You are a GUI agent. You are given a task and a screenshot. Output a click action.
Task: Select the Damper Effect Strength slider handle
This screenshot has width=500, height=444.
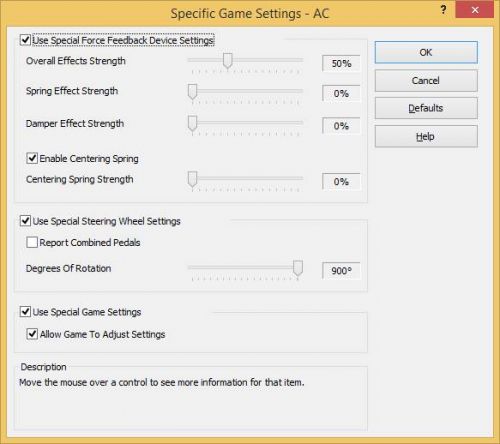pos(192,123)
